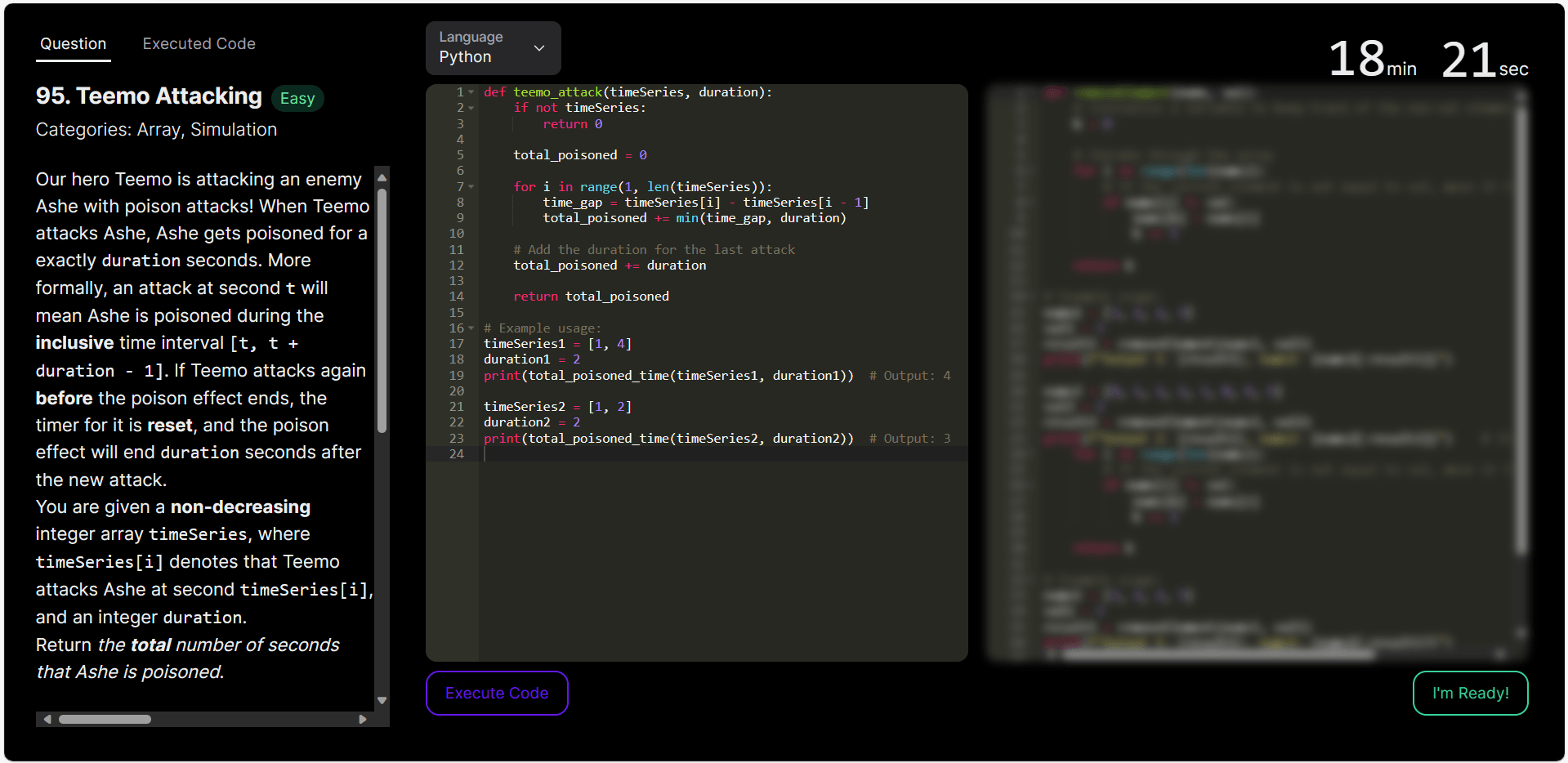This screenshot has height=763, width=1568.
Task: Click the question panel vertical scrollbar thumb
Action: [382, 310]
